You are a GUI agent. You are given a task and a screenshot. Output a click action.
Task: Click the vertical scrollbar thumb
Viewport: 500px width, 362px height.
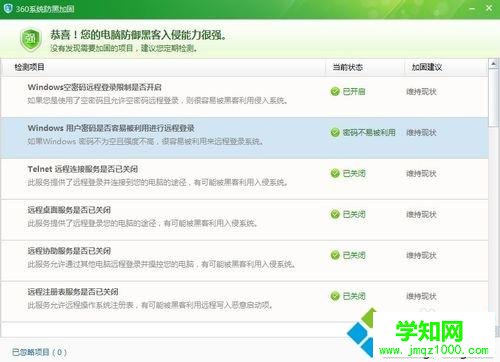point(493,98)
